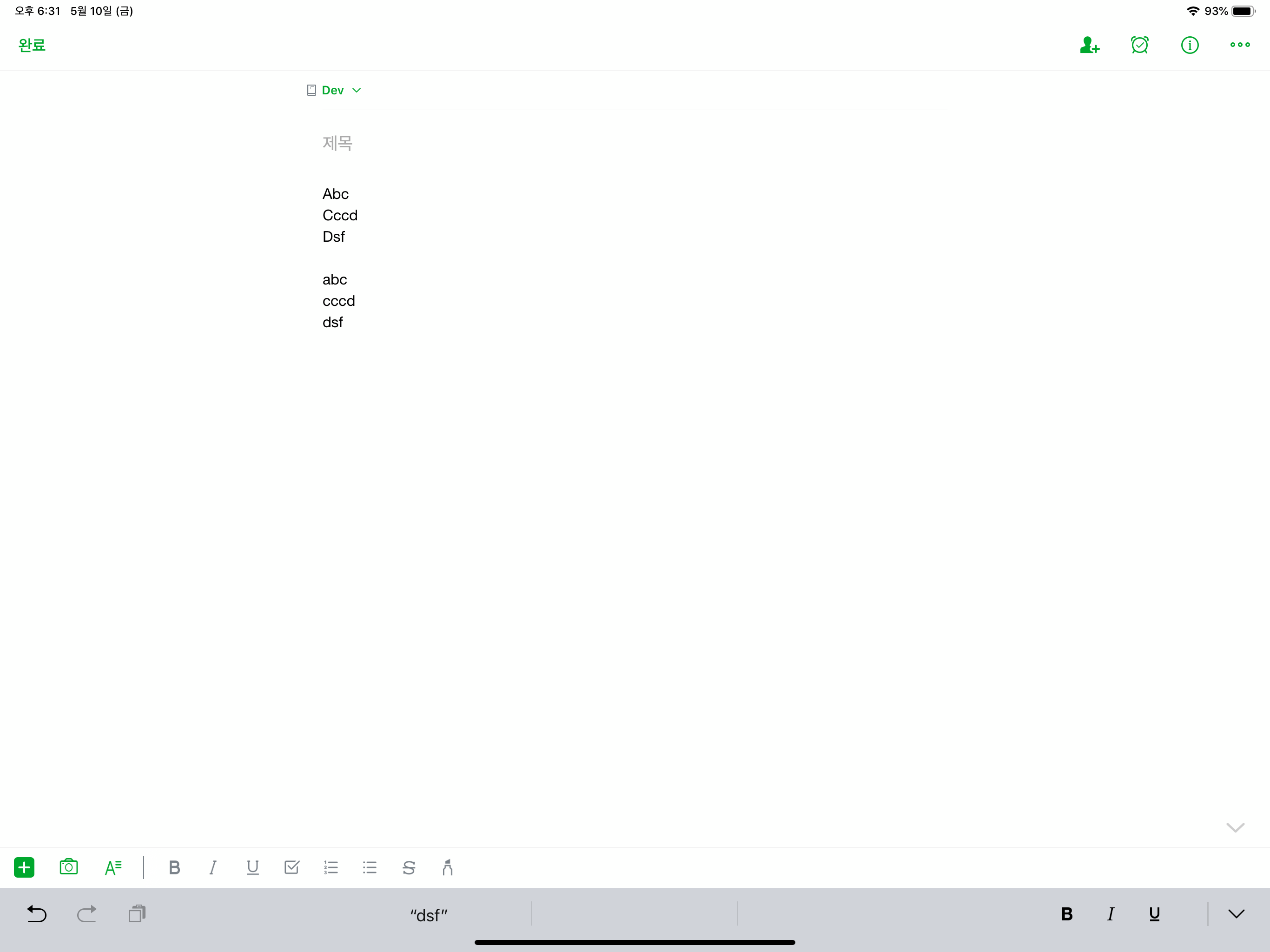This screenshot has width=1270, height=952.
Task: Start a bulleted list
Action: pos(370,867)
